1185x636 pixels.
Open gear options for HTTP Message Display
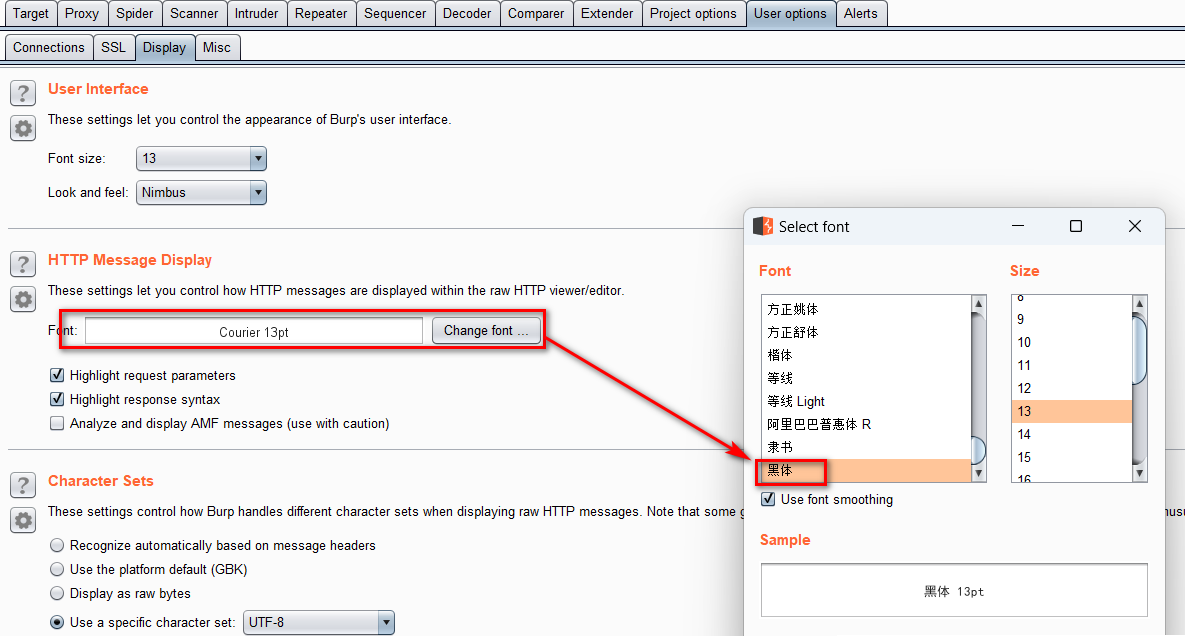coord(23,299)
